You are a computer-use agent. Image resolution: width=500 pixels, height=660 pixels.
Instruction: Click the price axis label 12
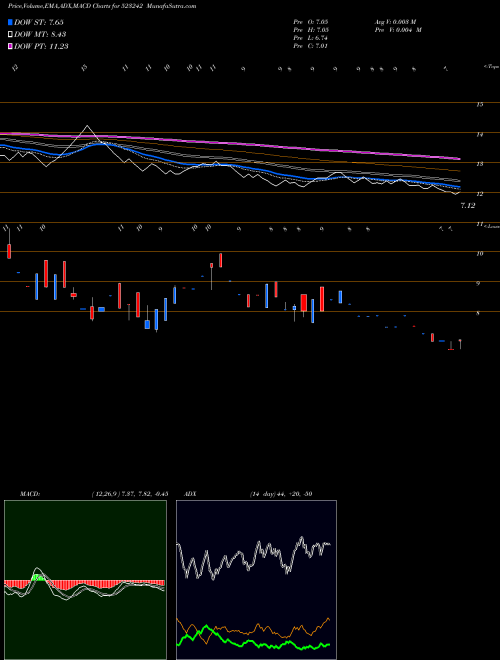479,194
